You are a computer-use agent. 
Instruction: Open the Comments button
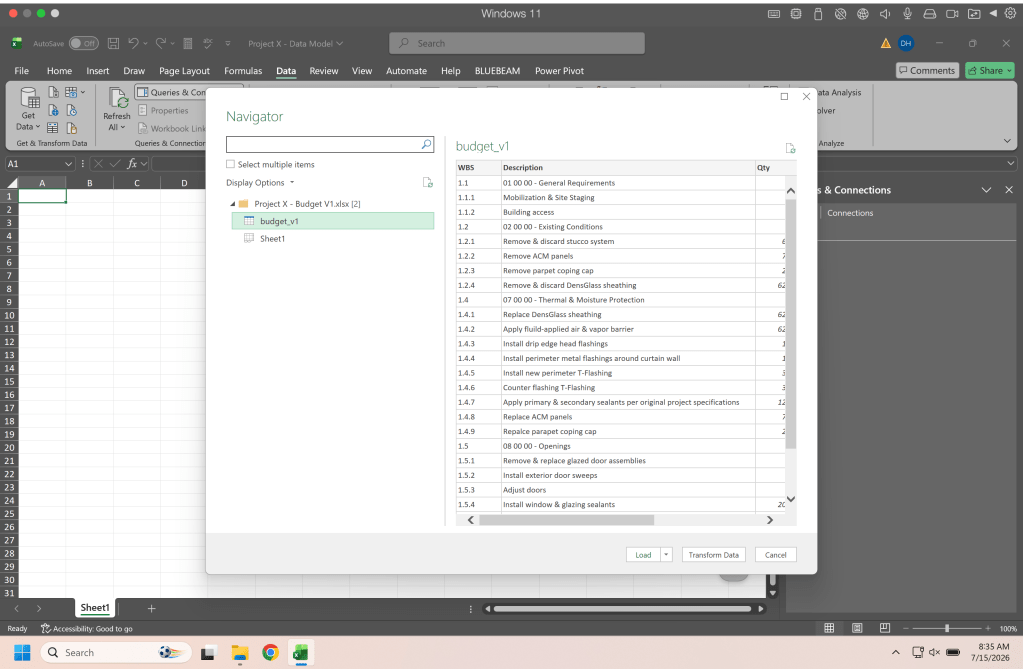click(926, 70)
